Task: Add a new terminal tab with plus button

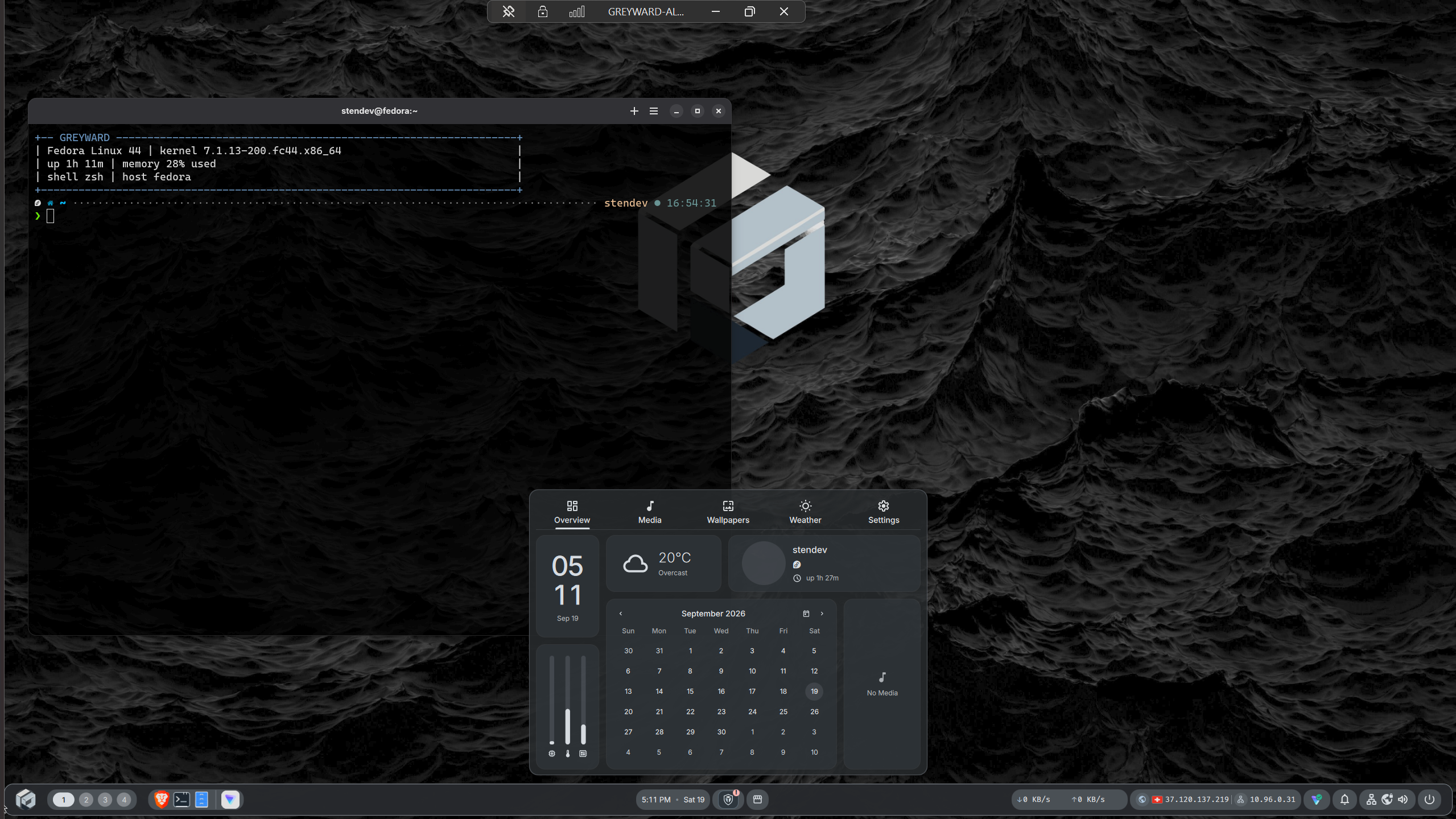Action: tap(634, 111)
